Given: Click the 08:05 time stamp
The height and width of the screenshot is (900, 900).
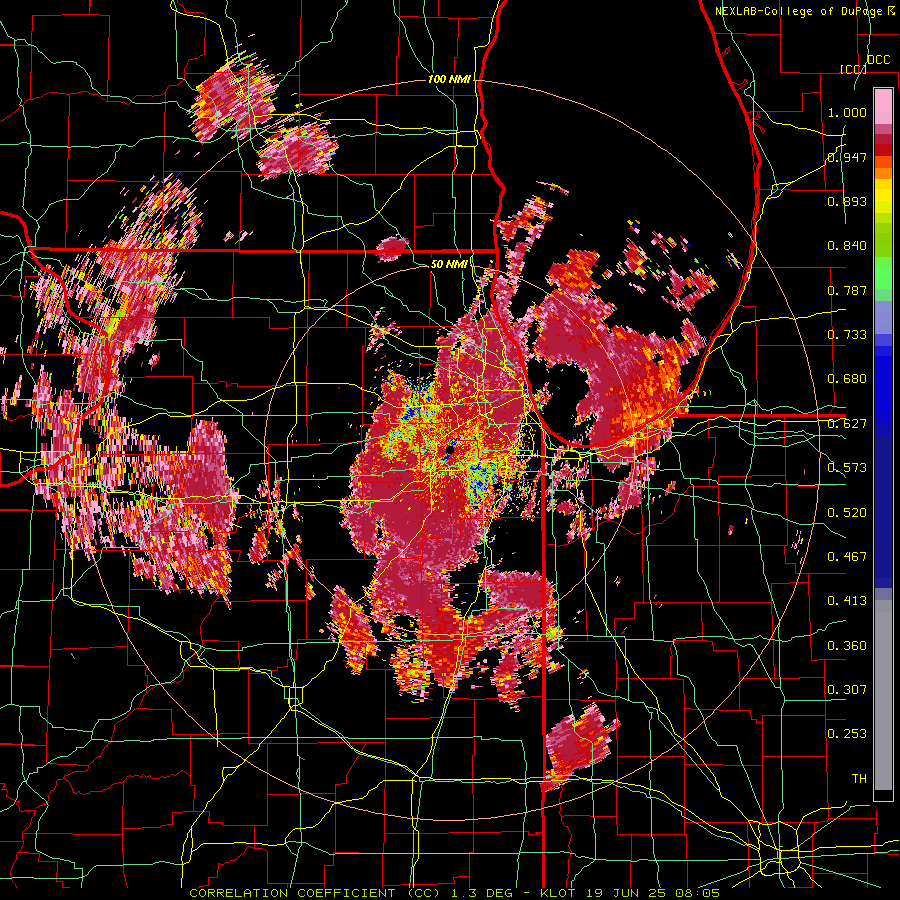Looking at the screenshot, I should point(697,893).
